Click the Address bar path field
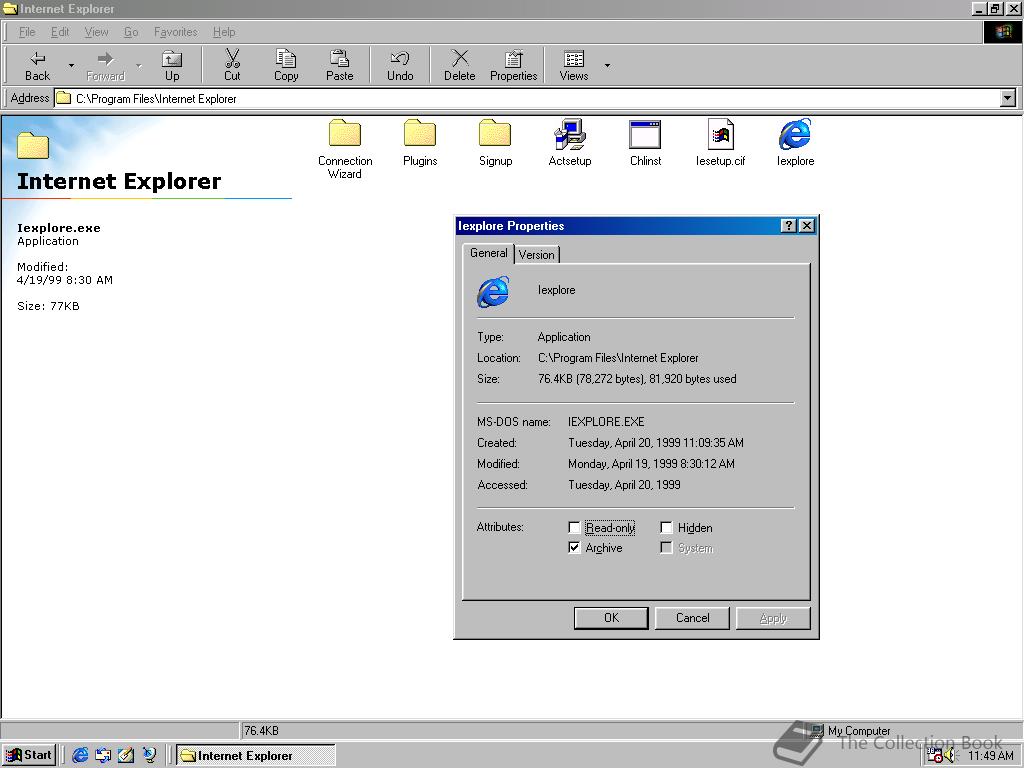 pos(526,99)
